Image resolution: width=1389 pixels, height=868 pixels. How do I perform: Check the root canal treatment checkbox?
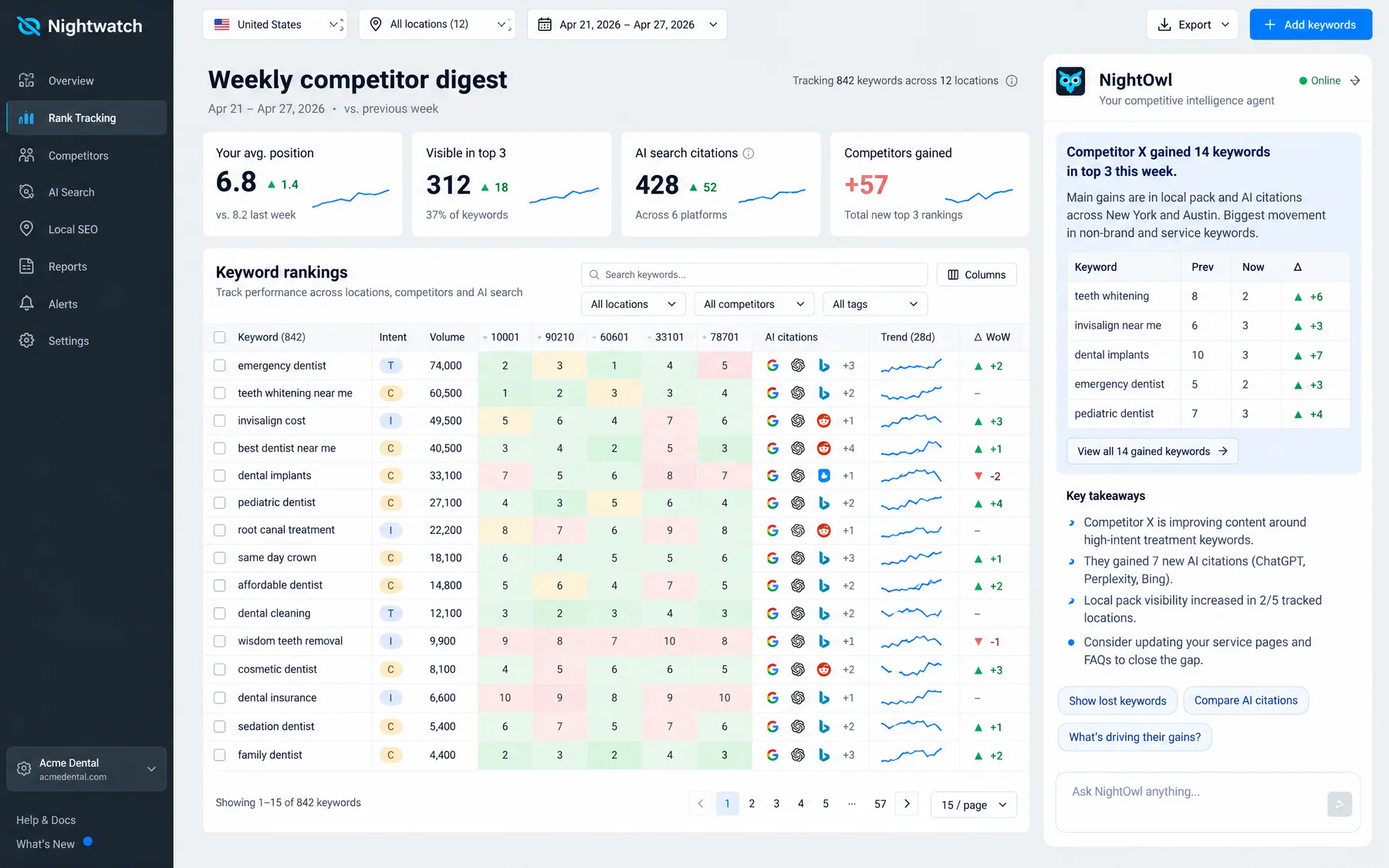point(220,531)
